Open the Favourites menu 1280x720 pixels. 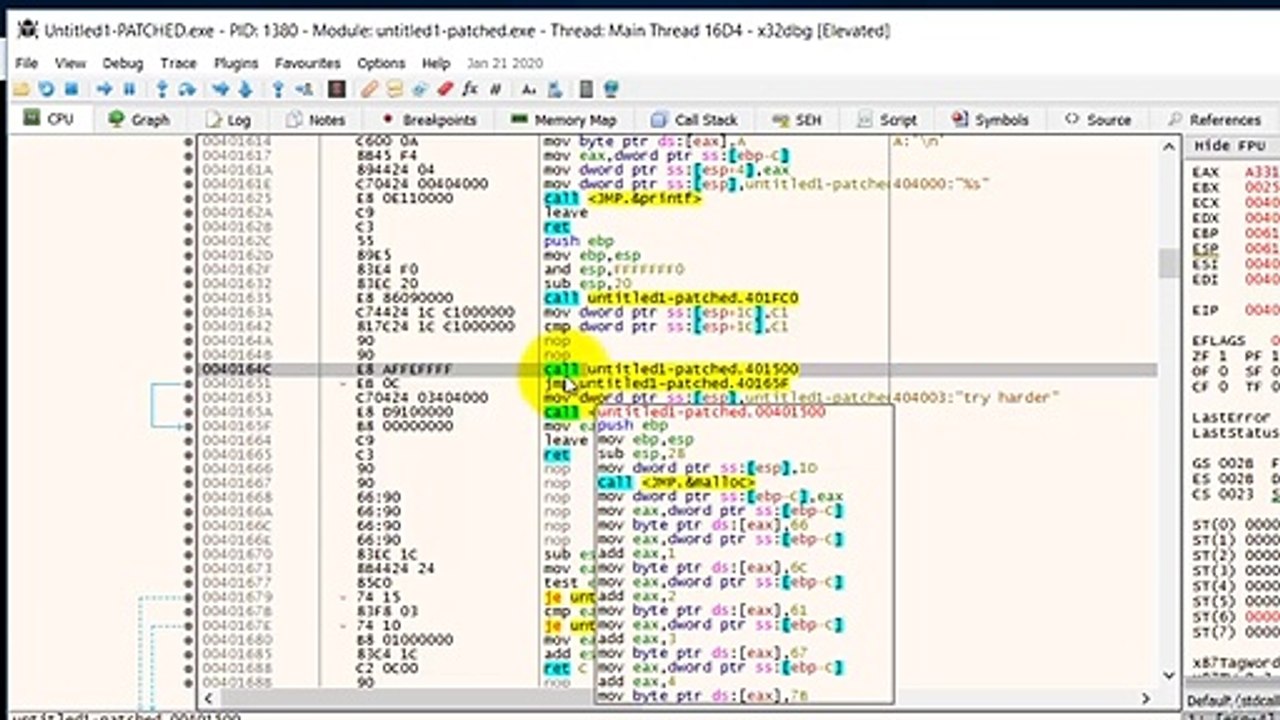point(308,63)
